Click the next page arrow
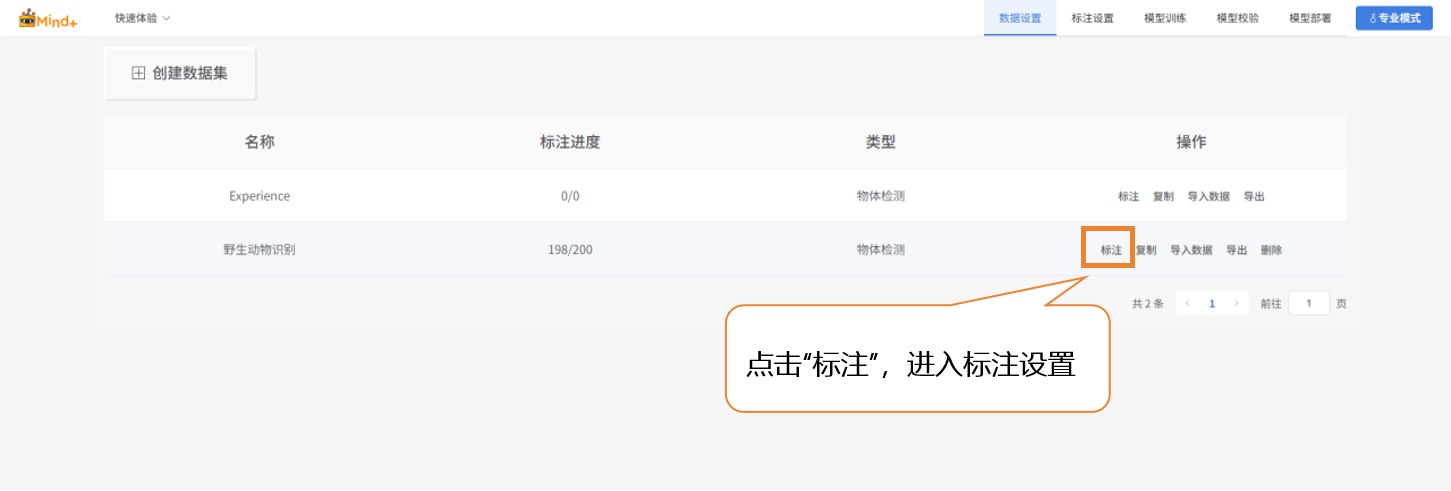Screen dimensions: 1451x491 pyautogui.click(x=1236, y=303)
